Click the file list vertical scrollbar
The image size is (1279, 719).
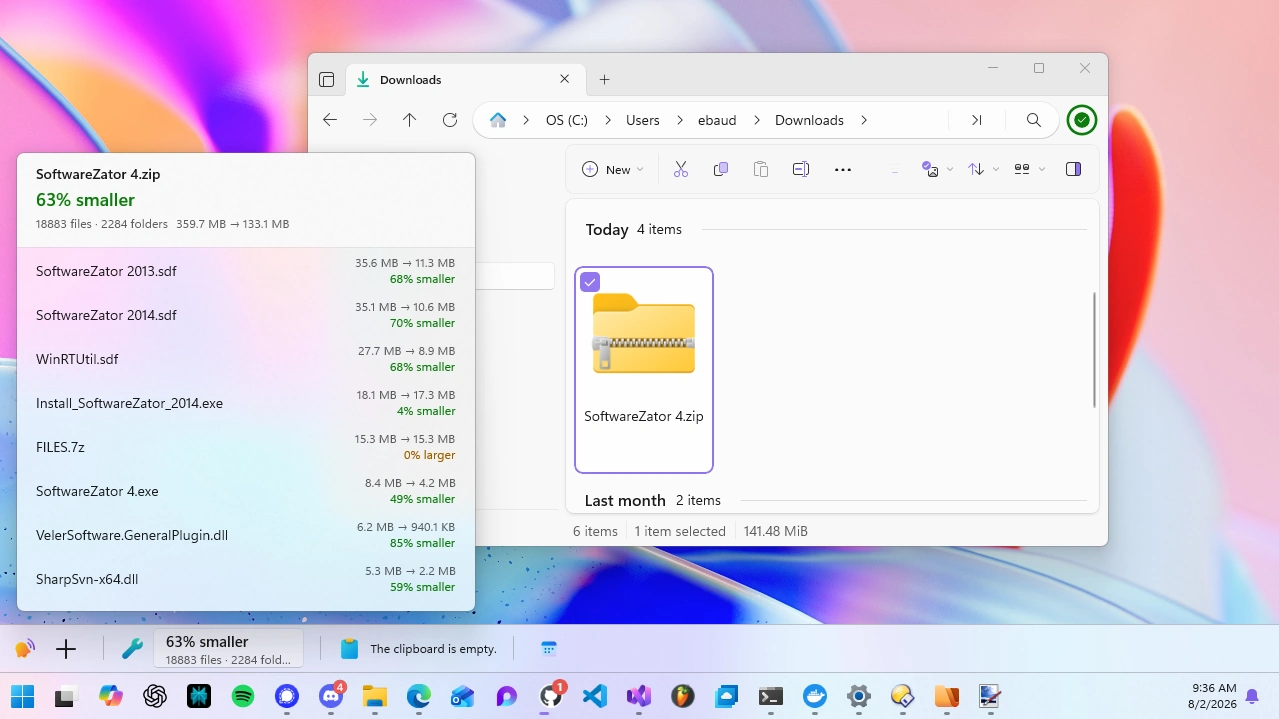pos(1094,350)
